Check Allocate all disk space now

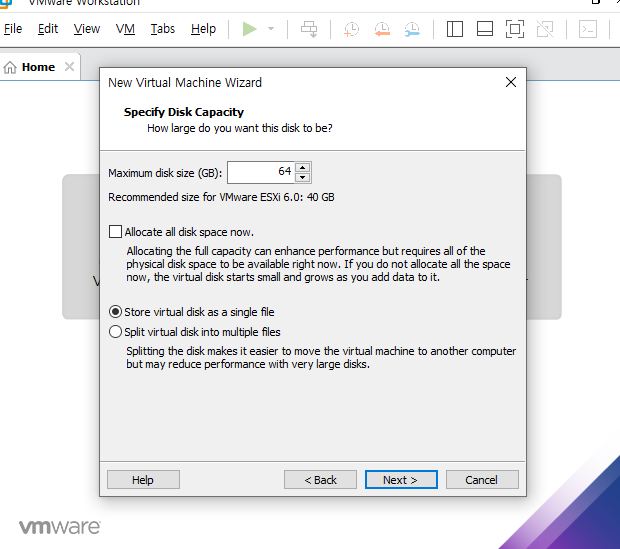(x=115, y=232)
